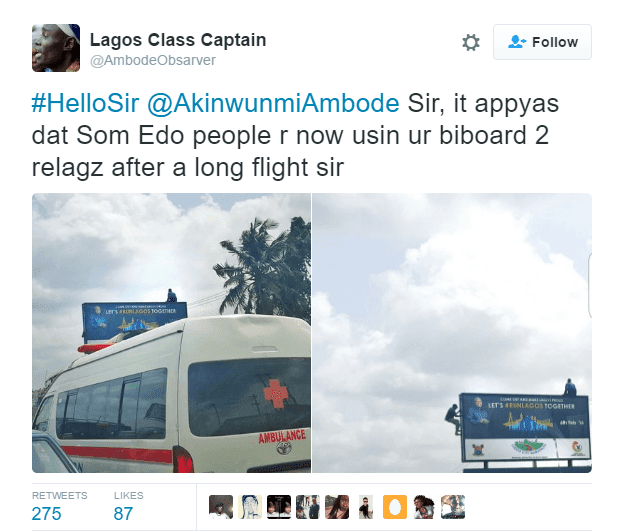This screenshot has height=531, width=618.
Task: Open first liker avatar in the row
Action: point(221,507)
